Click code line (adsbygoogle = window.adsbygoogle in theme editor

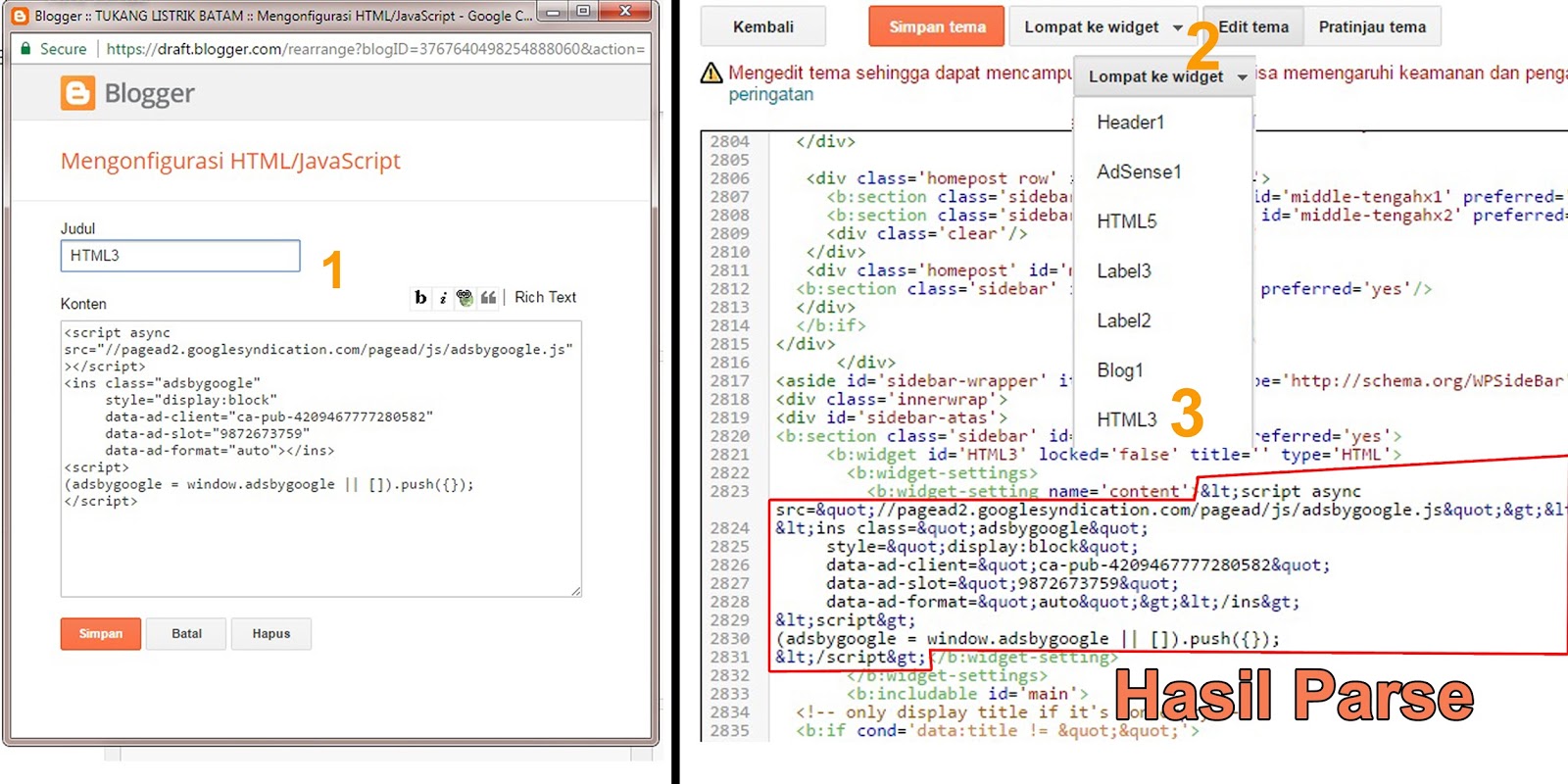click(1028, 639)
